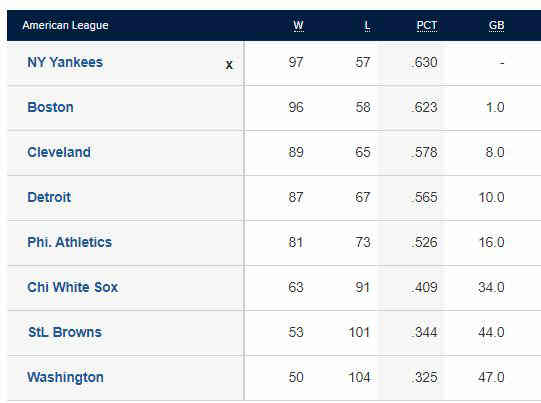Open the Detroit team link
The height and width of the screenshot is (403, 541).
(49, 197)
